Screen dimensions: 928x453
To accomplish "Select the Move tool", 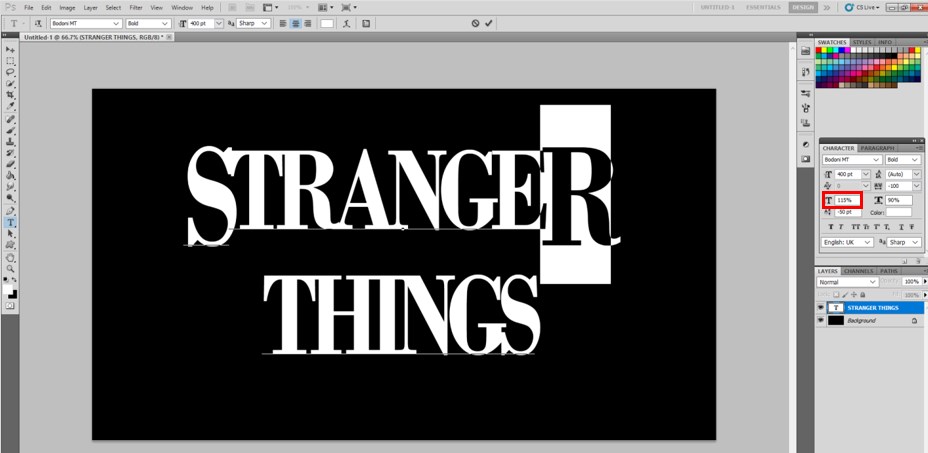I will pyautogui.click(x=10, y=50).
